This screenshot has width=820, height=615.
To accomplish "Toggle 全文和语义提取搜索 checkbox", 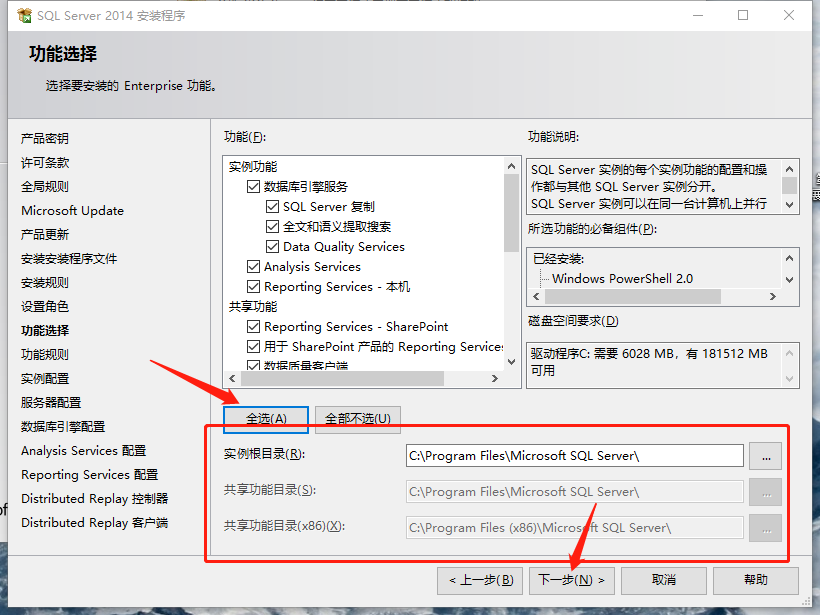I will tap(272, 226).
